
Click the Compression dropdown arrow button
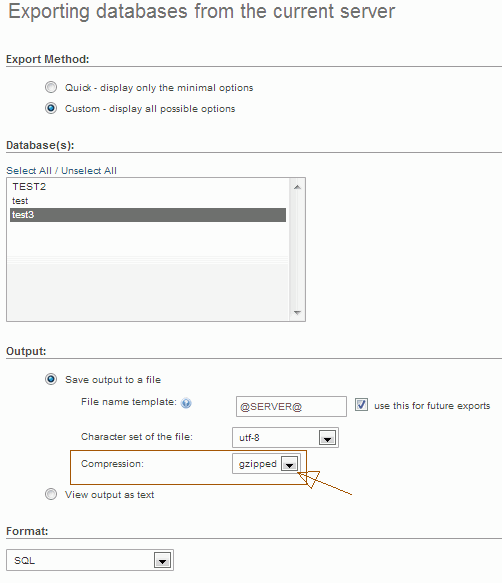tap(290, 464)
